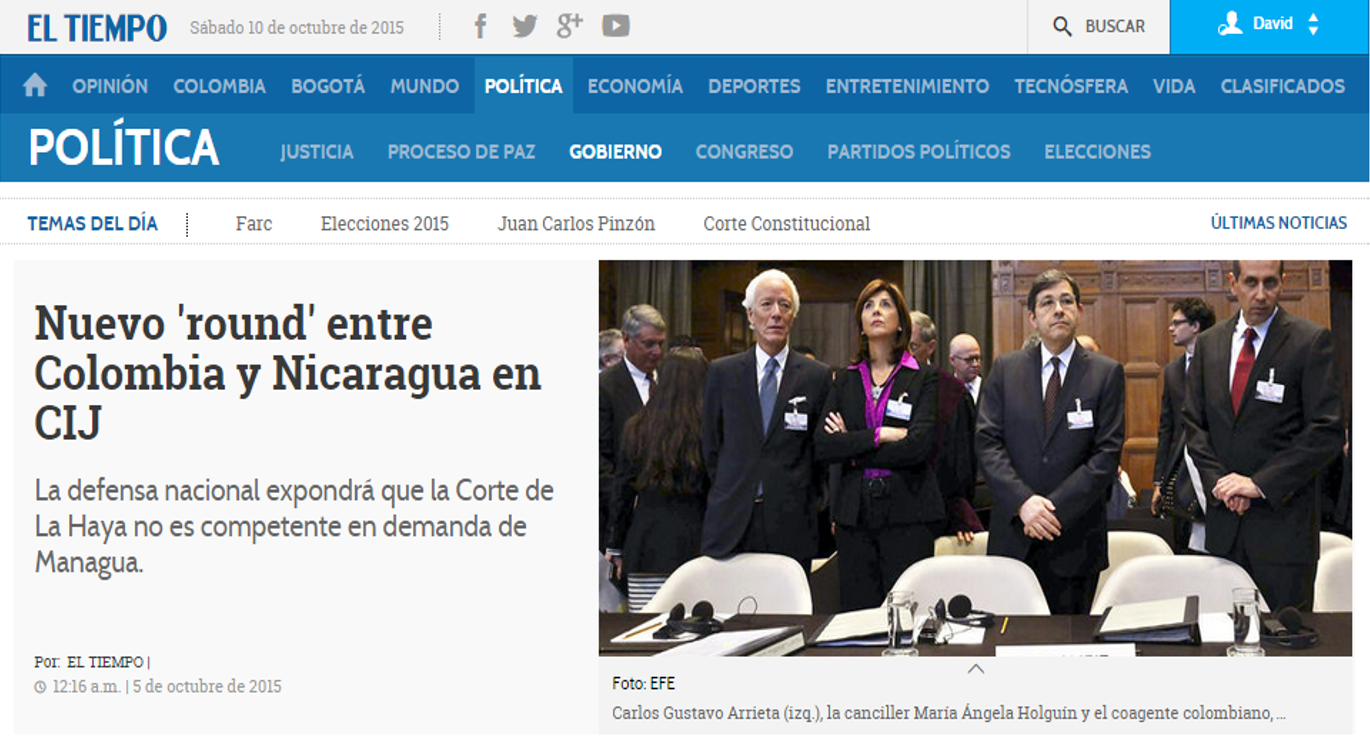Image resolution: width=1370 pixels, height=738 pixels.
Task: Open the YouTube channel icon
Action: tap(616, 26)
